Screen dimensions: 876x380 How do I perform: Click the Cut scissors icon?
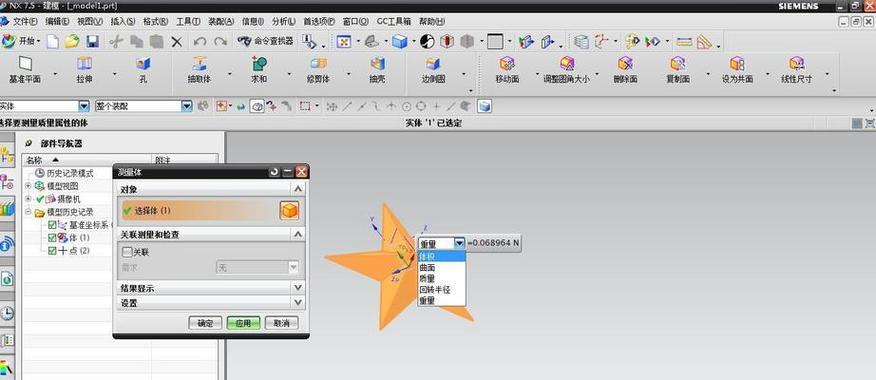[116, 41]
